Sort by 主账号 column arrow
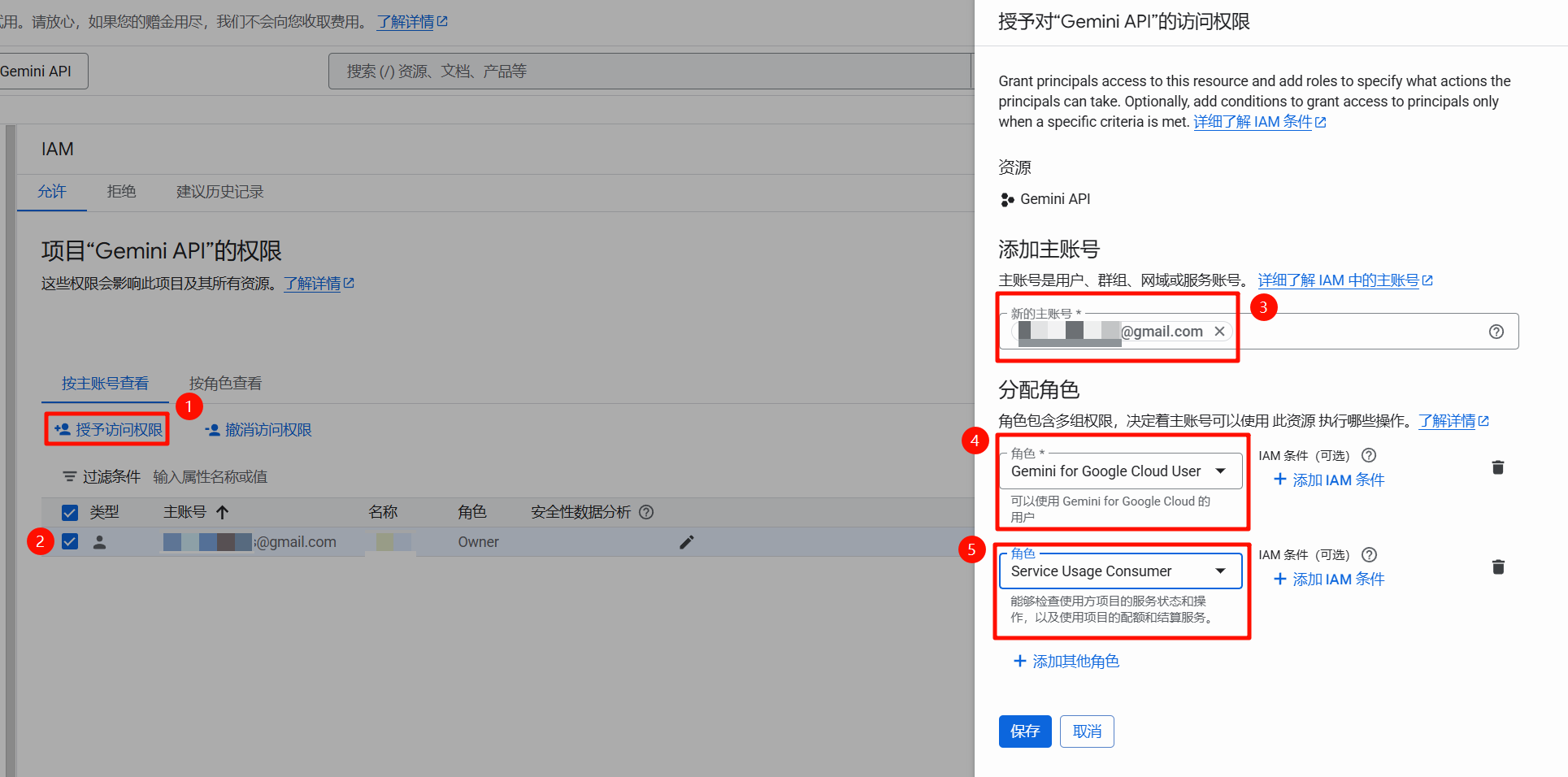This screenshot has height=777, width=1568. click(223, 512)
